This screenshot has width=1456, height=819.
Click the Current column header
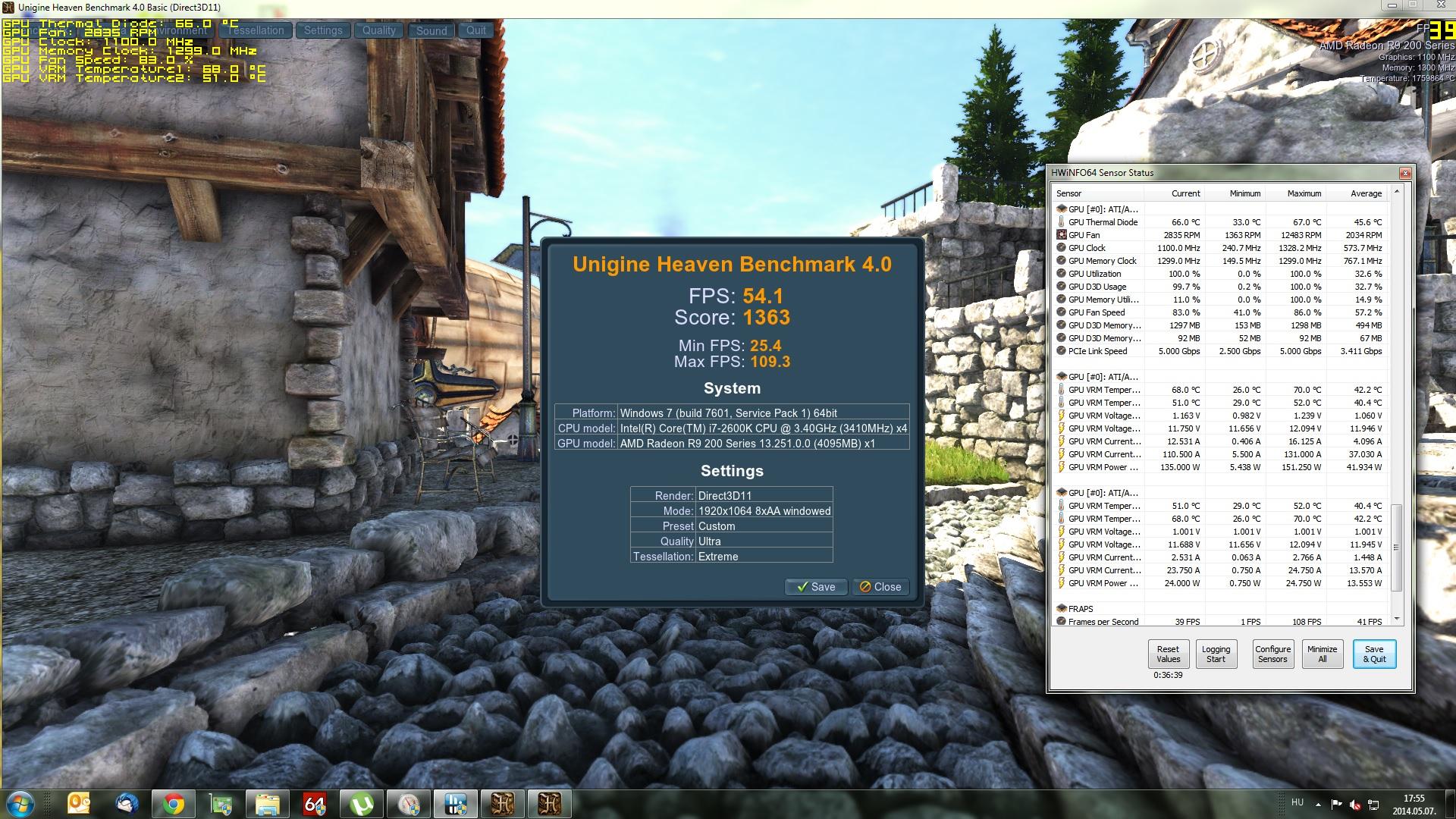(1175, 193)
